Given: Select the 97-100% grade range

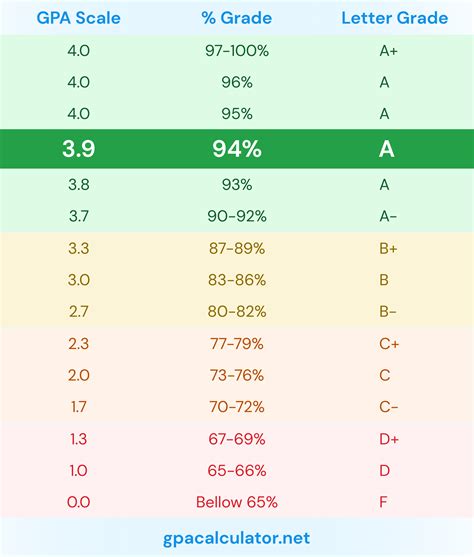Looking at the screenshot, I should [237, 51].
